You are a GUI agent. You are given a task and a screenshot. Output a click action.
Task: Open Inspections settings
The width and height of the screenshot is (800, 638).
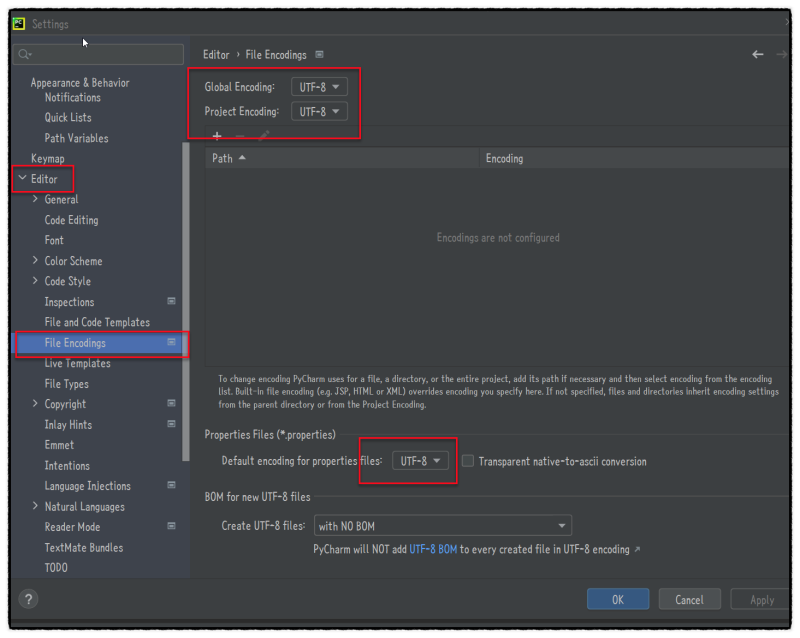(x=69, y=302)
